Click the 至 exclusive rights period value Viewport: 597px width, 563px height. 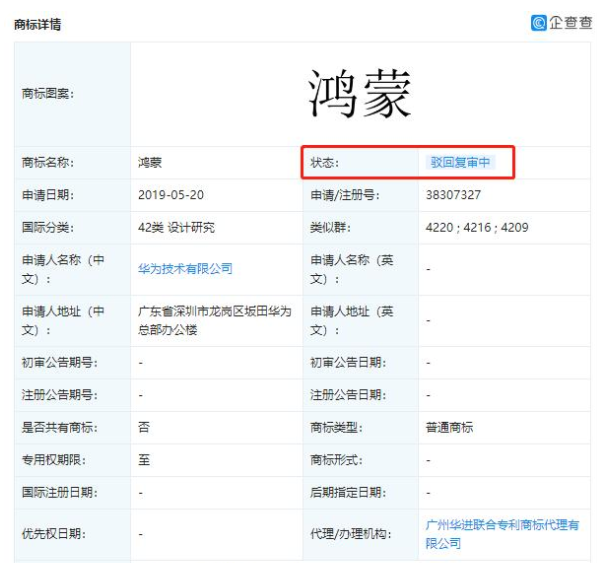(144, 460)
